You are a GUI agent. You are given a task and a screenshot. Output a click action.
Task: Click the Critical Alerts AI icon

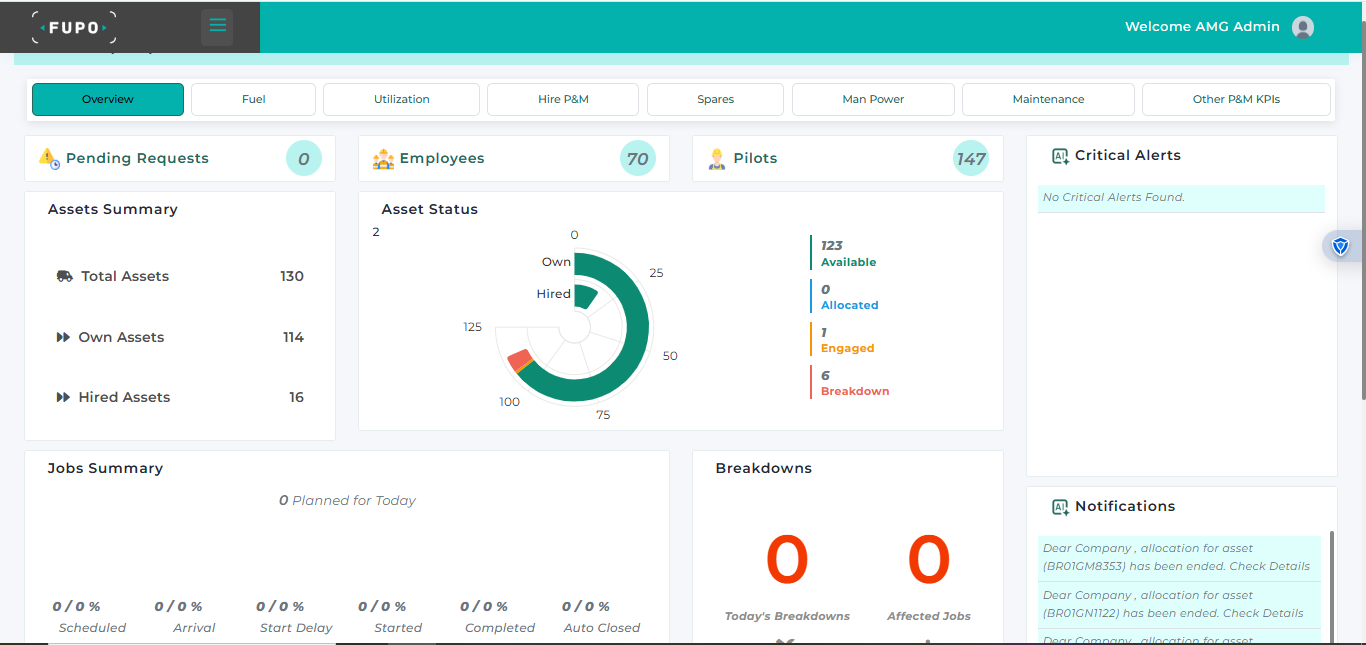coord(1060,156)
